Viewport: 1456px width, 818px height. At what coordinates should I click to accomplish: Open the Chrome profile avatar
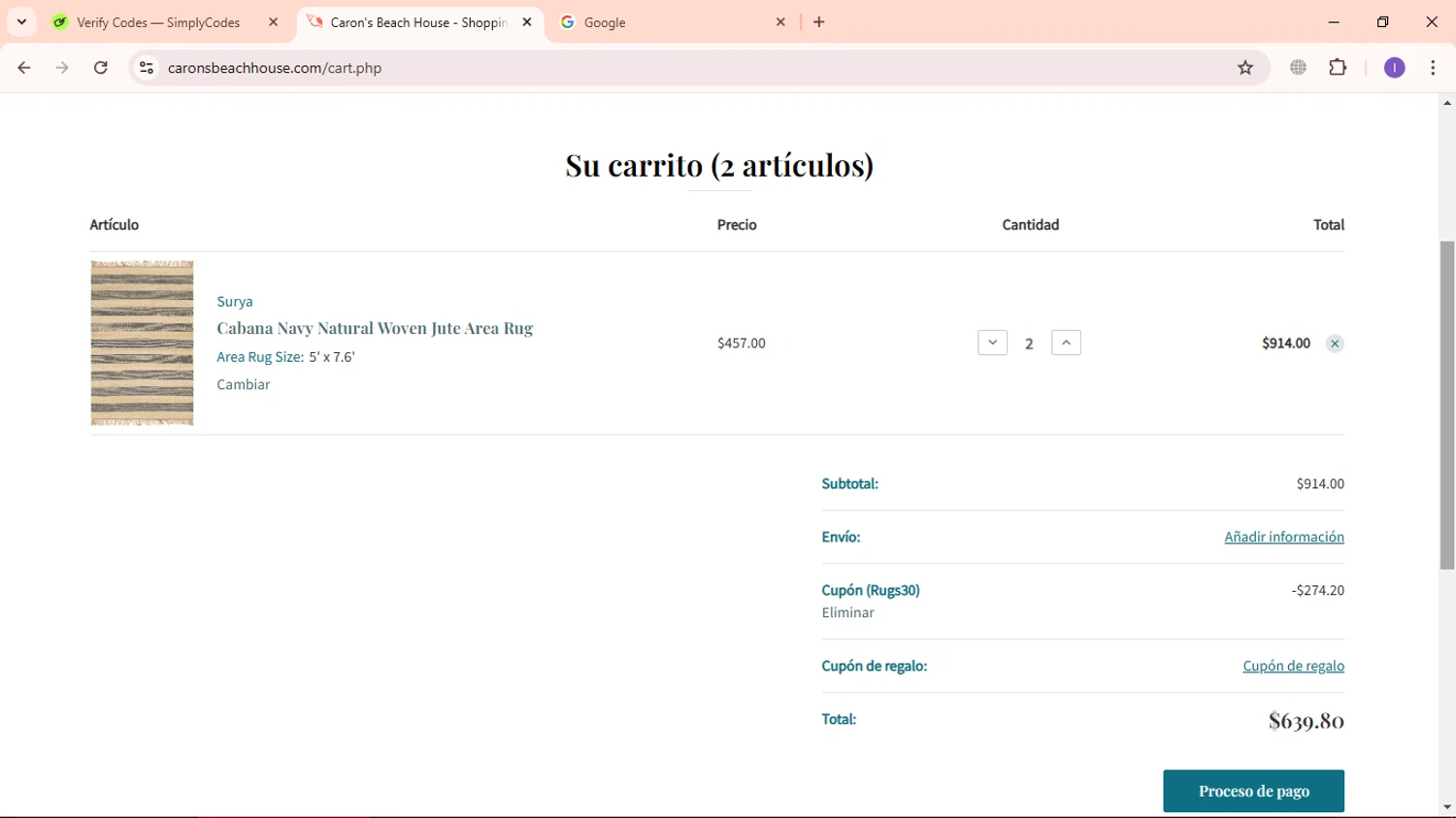click(1394, 68)
